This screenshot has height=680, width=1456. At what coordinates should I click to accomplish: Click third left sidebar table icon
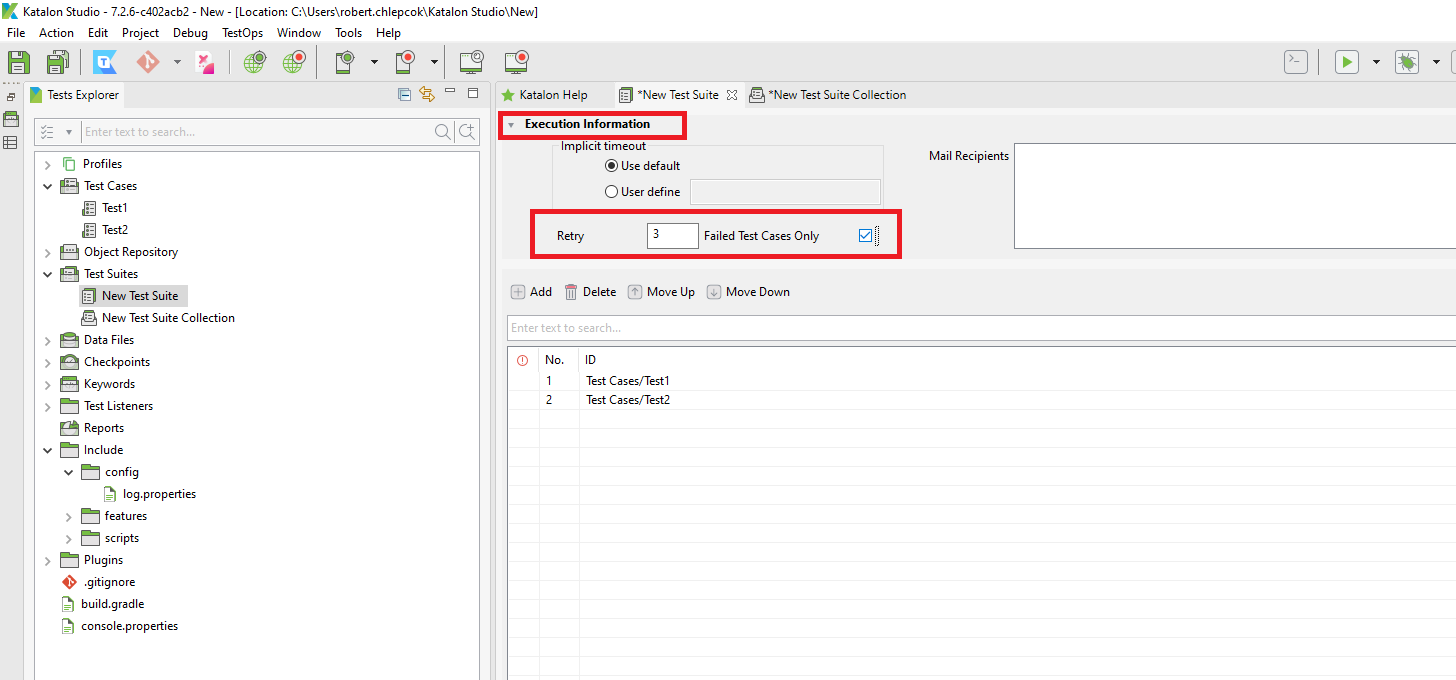pyautogui.click(x=11, y=143)
